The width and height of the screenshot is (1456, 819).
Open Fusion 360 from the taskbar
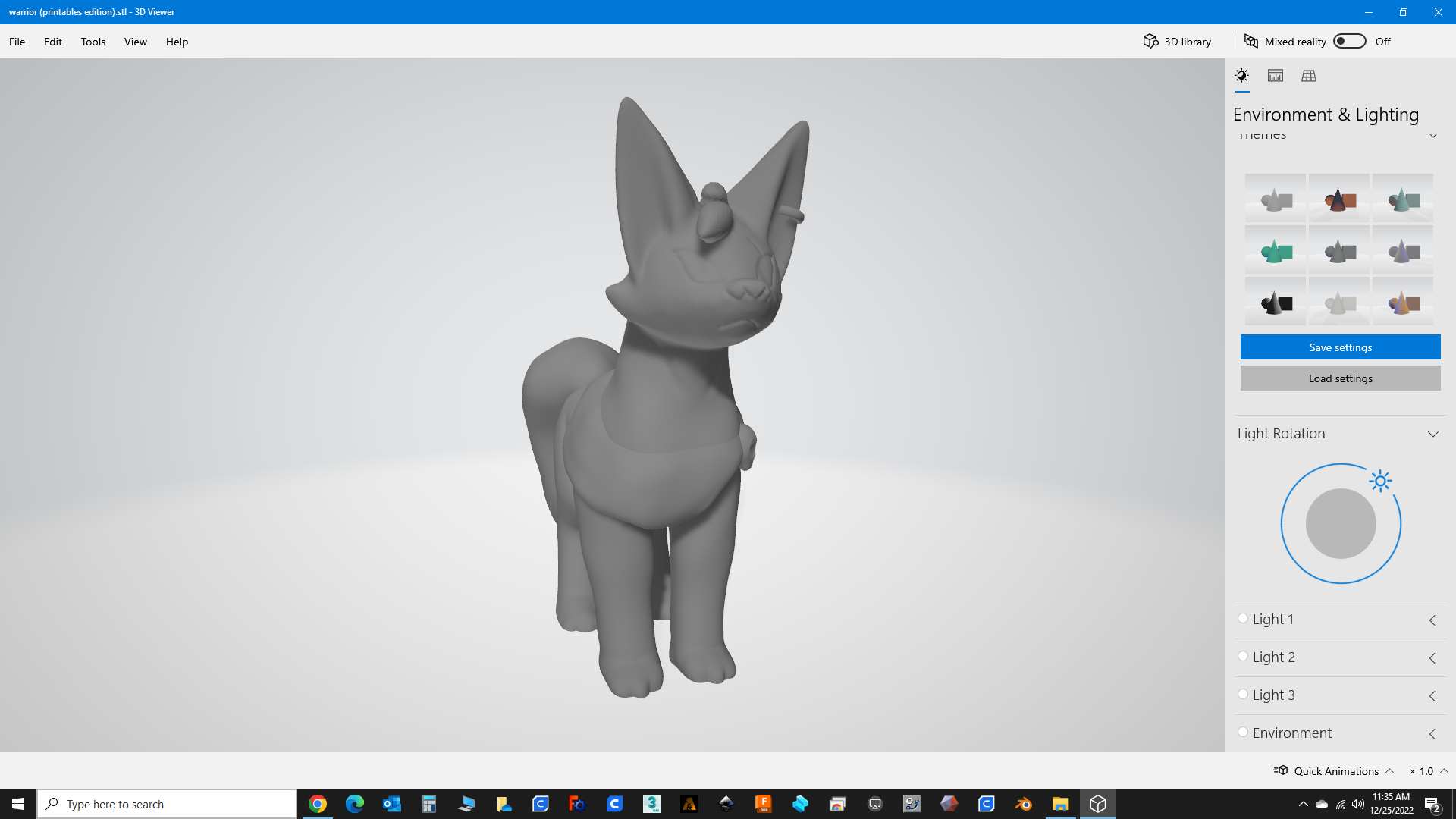point(764,804)
